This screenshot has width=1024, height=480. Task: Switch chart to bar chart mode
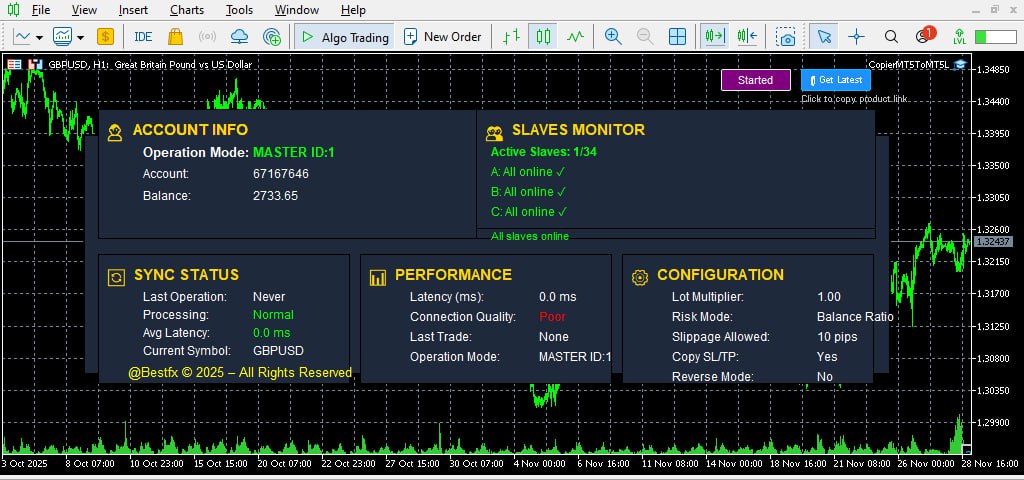[511, 37]
